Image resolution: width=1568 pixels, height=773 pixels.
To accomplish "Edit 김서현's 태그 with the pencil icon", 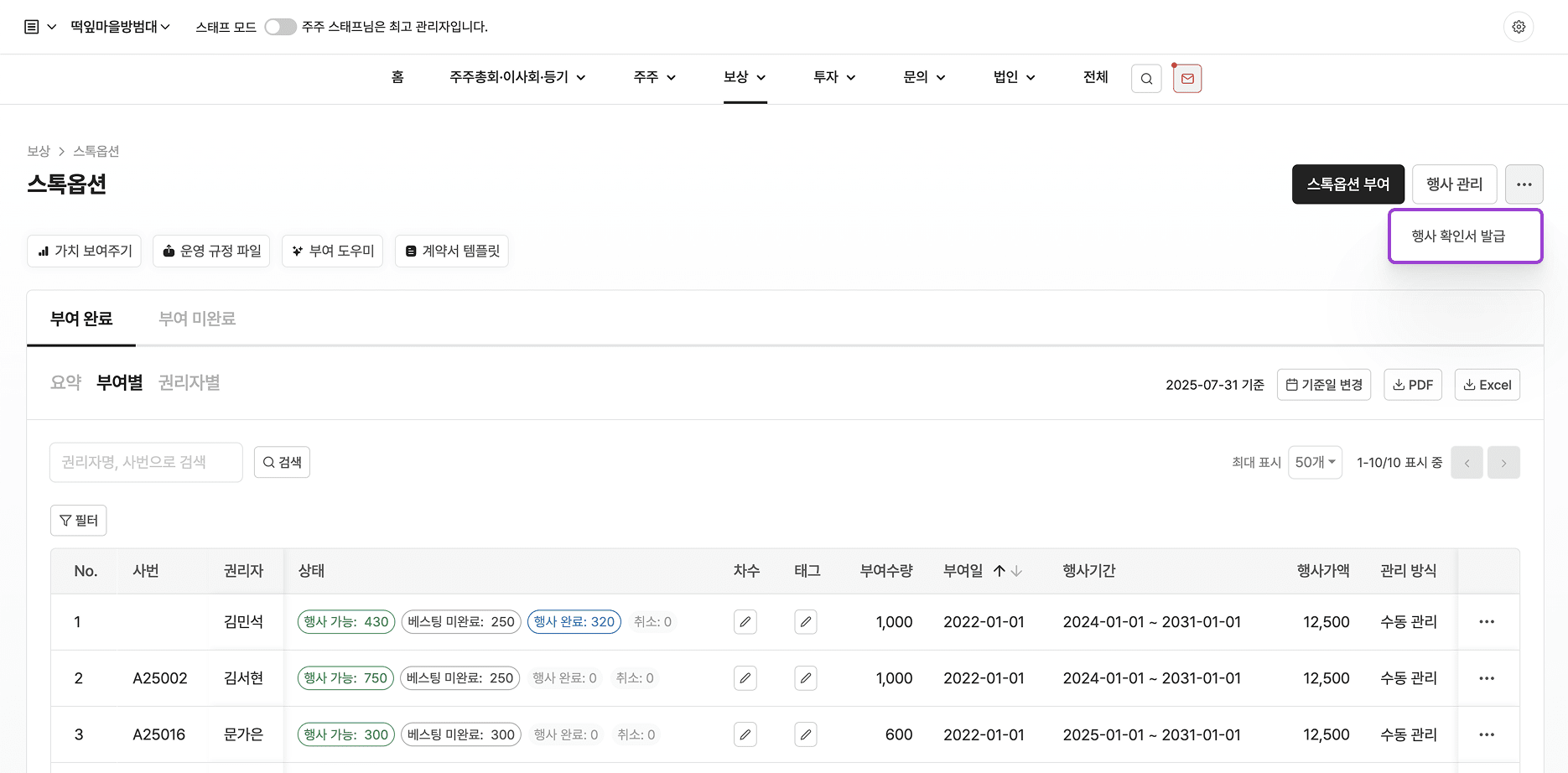I will (x=805, y=677).
